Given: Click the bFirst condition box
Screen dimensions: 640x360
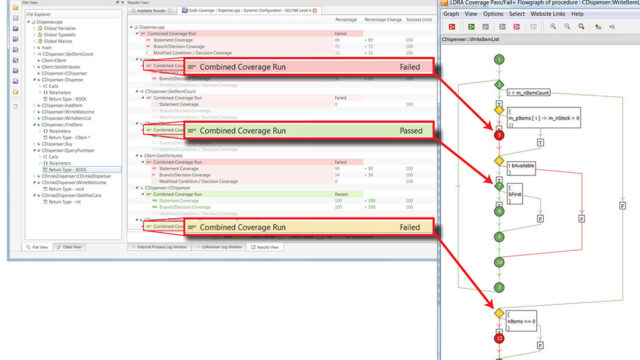Looking at the screenshot, I should tap(515, 194).
